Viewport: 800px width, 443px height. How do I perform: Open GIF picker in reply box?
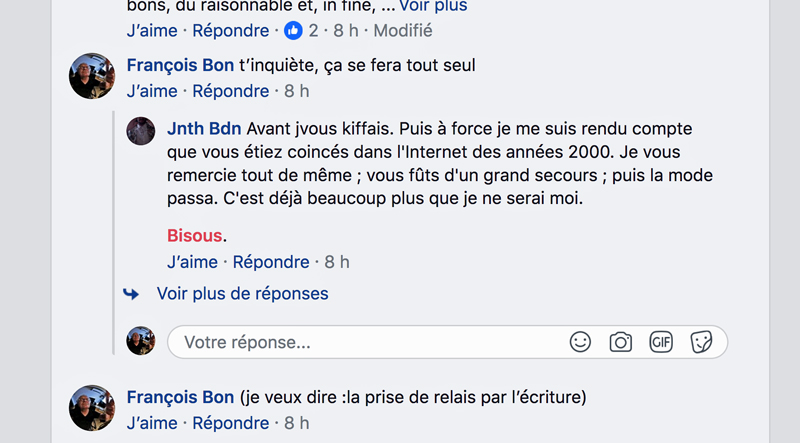pyautogui.click(x=661, y=342)
